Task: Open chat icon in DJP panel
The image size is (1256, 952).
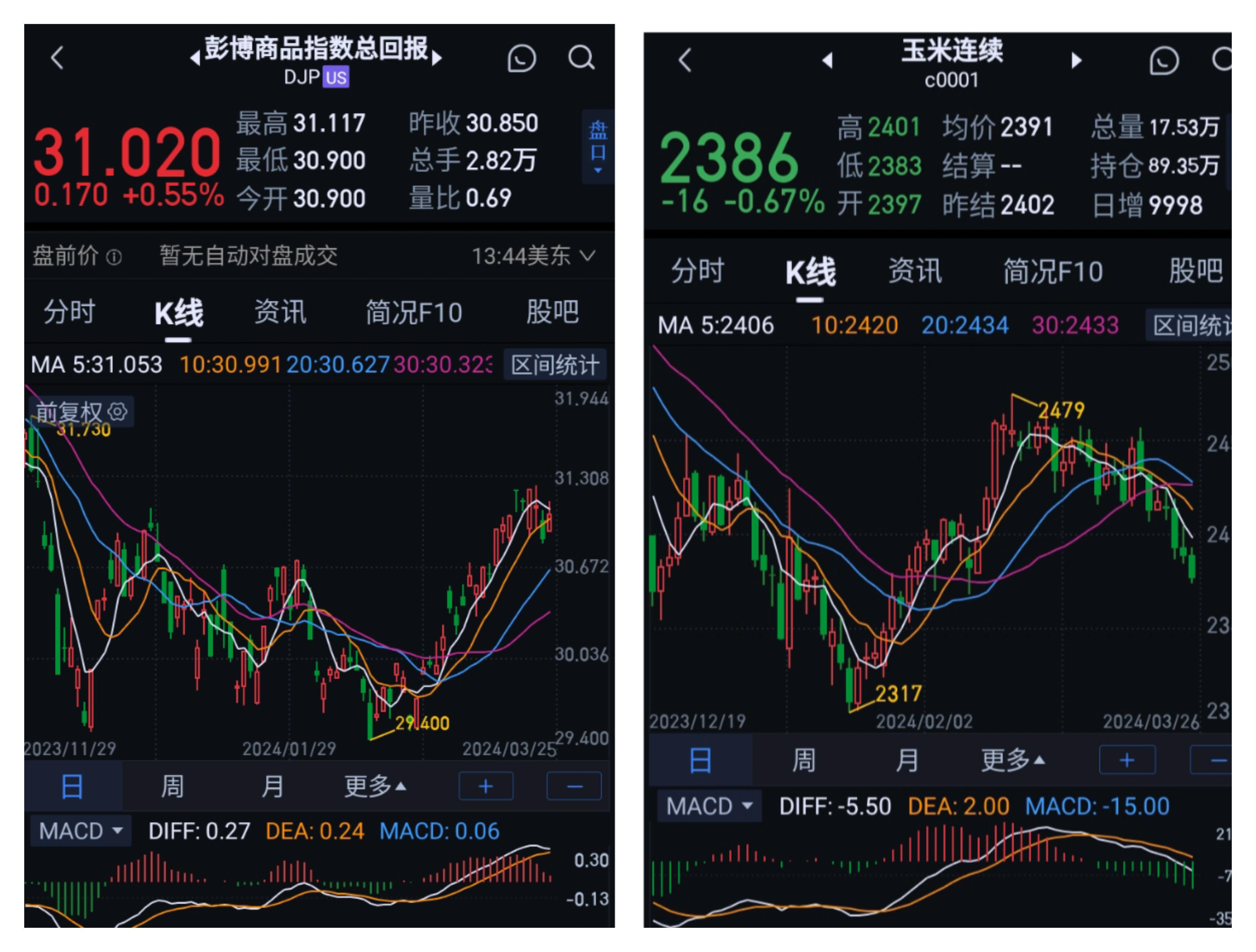Action: tap(521, 58)
